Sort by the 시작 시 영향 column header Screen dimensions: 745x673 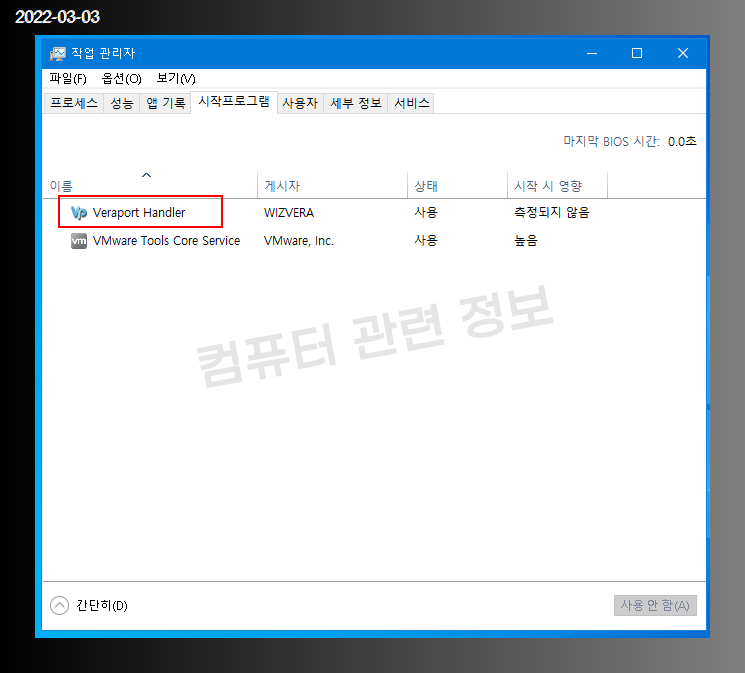pos(557,185)
